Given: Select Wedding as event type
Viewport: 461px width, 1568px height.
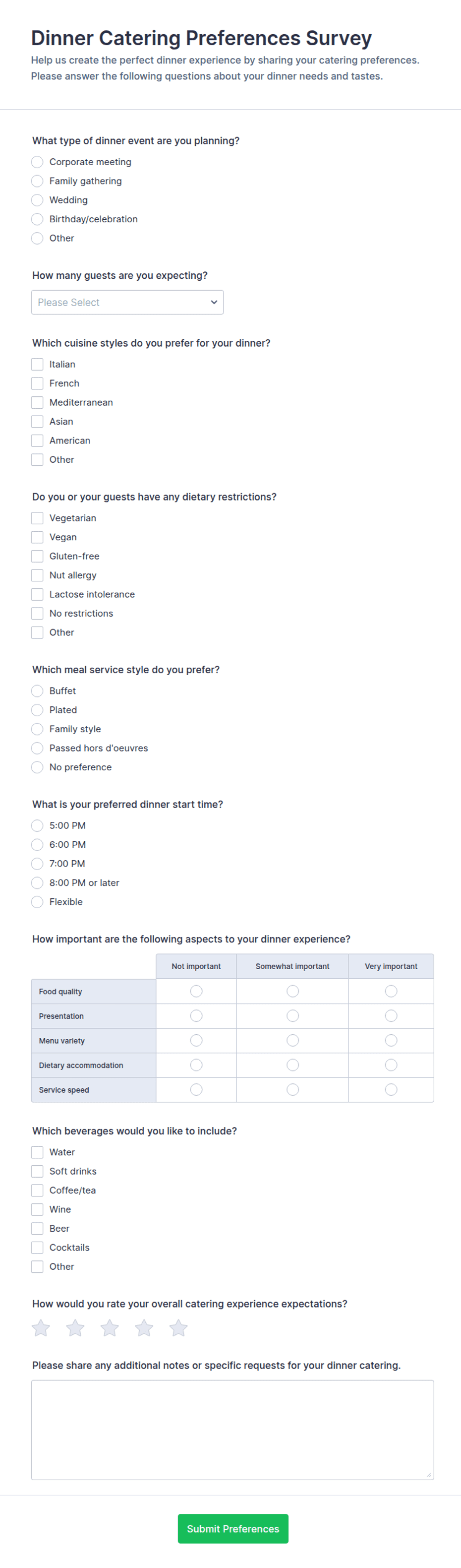Looking at the screenshot, I should [37, 199].
